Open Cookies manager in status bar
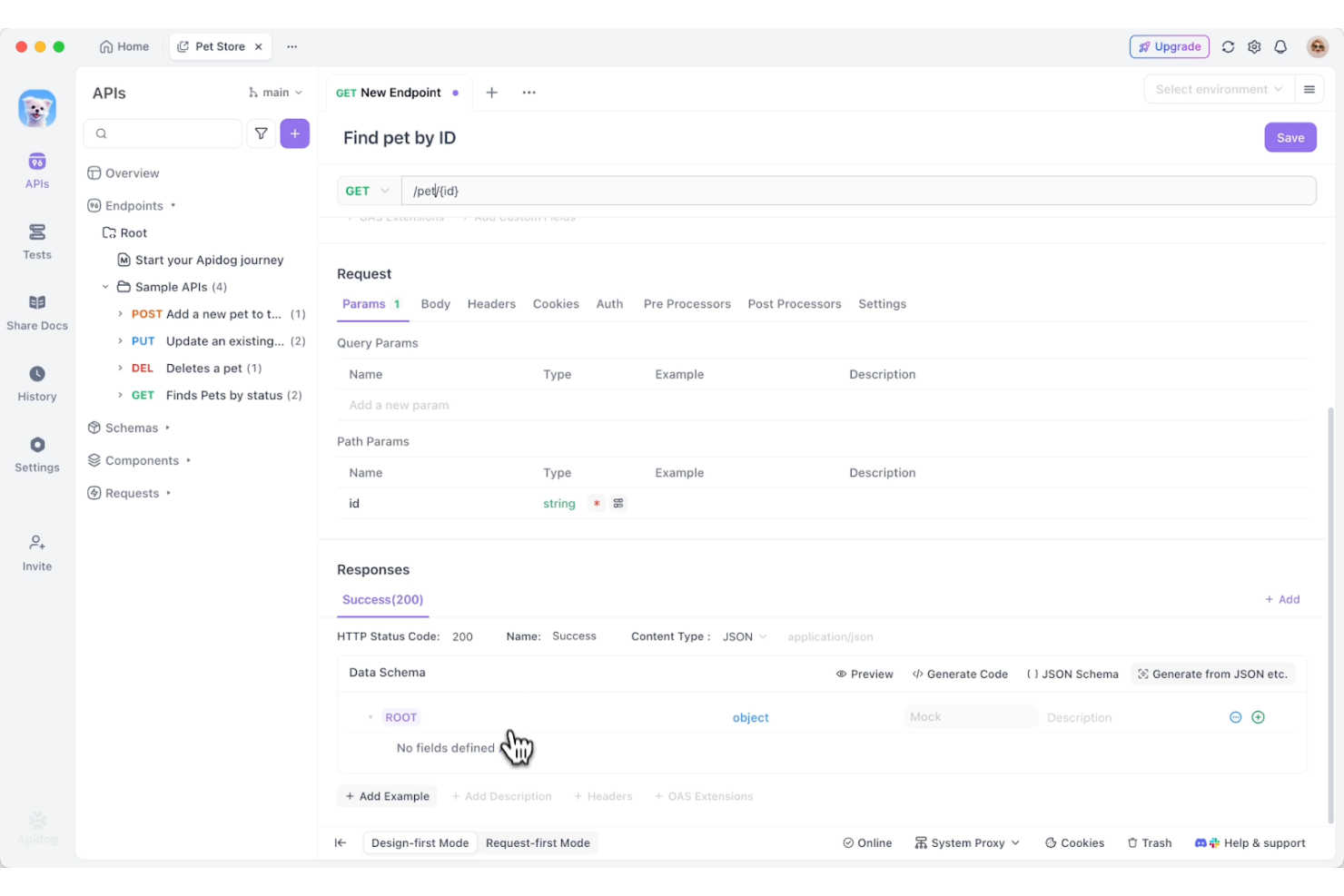Image resolution: width=1344 pixels, height=896 pixels. tap(1075, 843)
